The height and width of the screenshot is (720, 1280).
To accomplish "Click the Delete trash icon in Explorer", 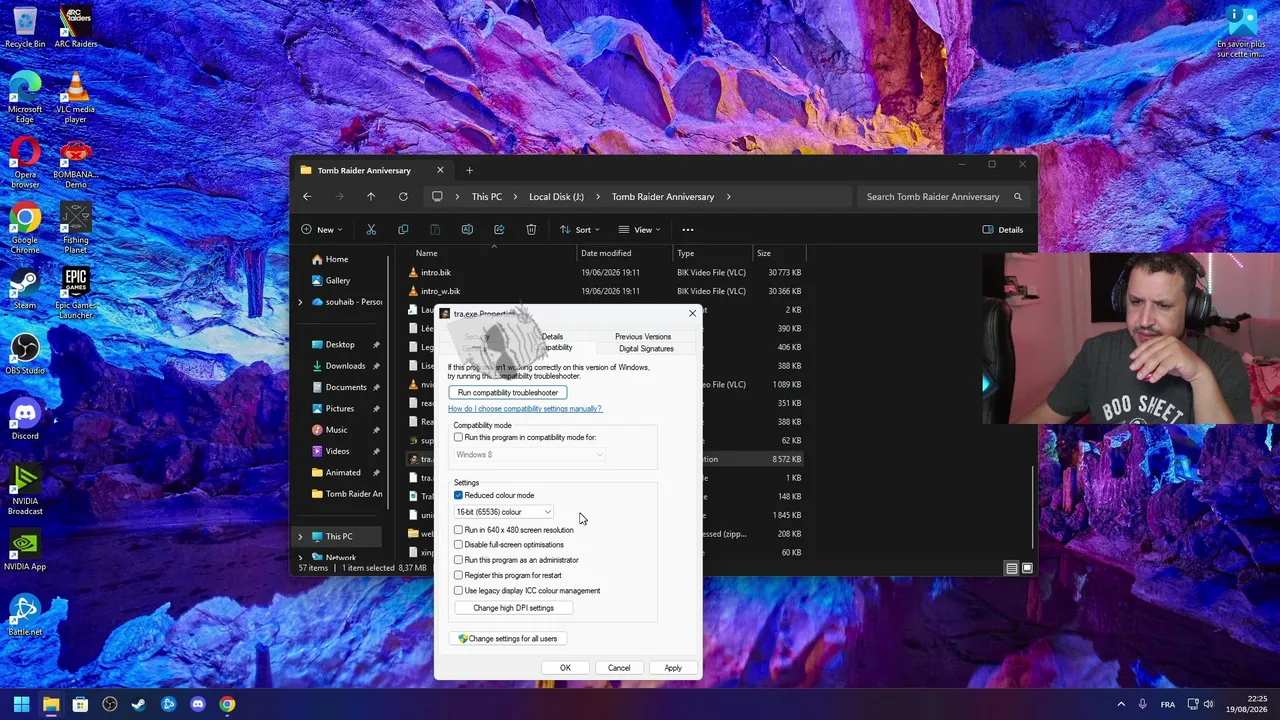I will (531, 230).
